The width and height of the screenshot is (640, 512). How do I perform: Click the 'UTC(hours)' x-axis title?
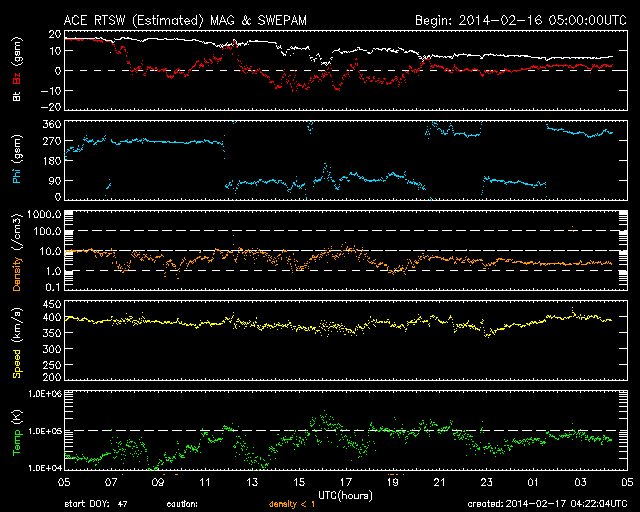coord(345,495)
